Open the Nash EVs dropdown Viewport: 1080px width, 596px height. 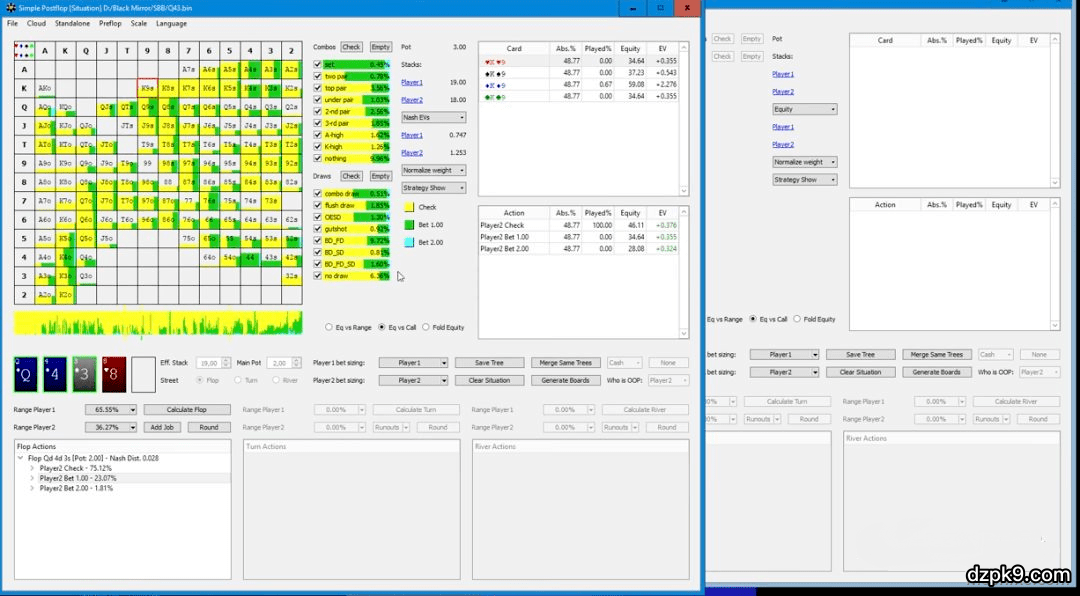433,117
